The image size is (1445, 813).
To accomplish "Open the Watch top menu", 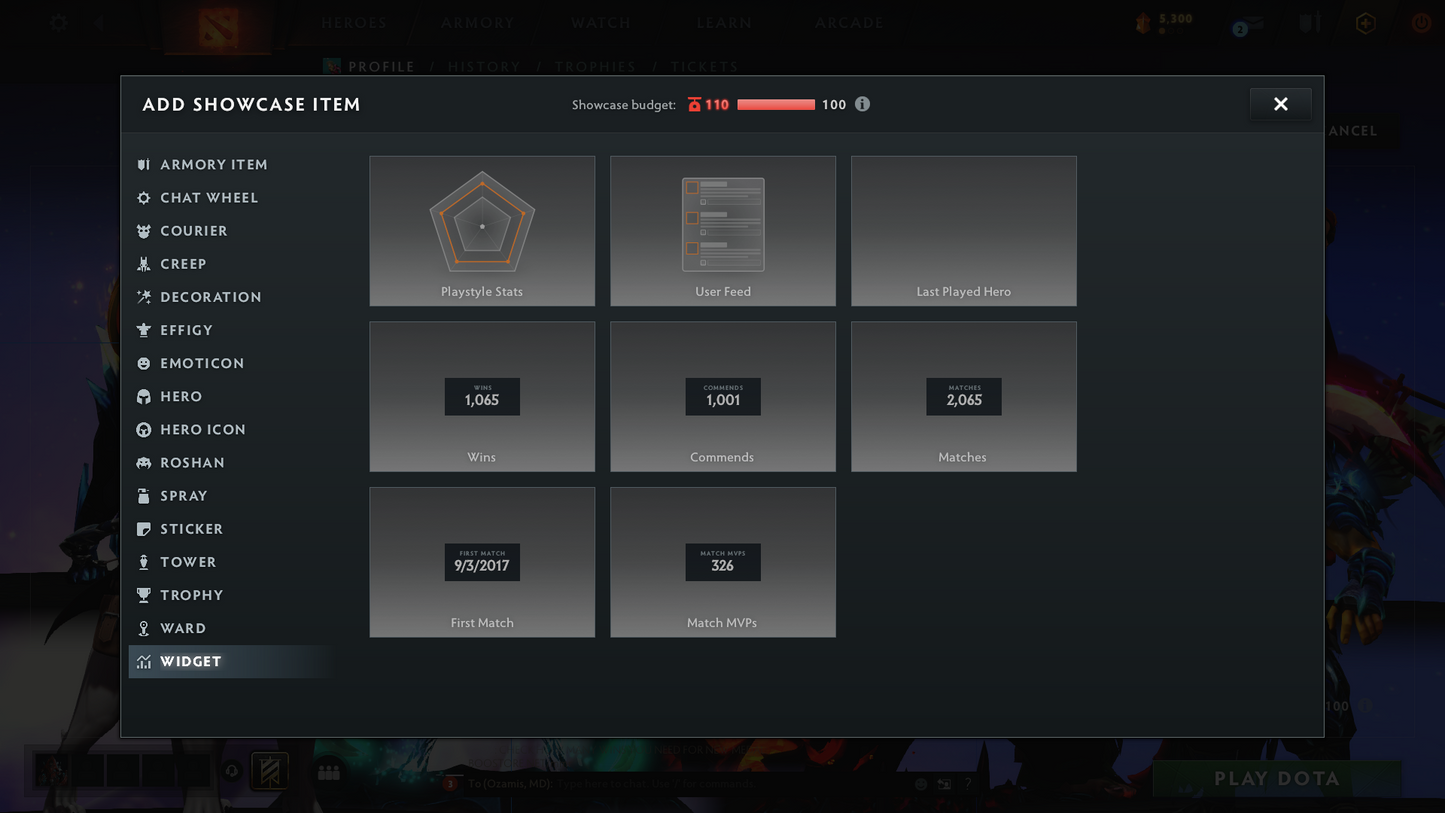I will [x=601, y=23].
